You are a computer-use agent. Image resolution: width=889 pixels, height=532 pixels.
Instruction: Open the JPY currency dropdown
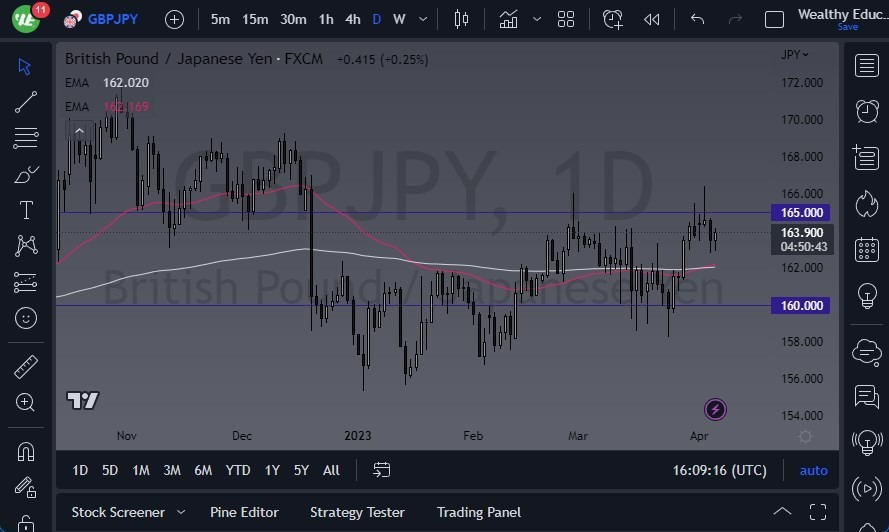pos(794,54)
